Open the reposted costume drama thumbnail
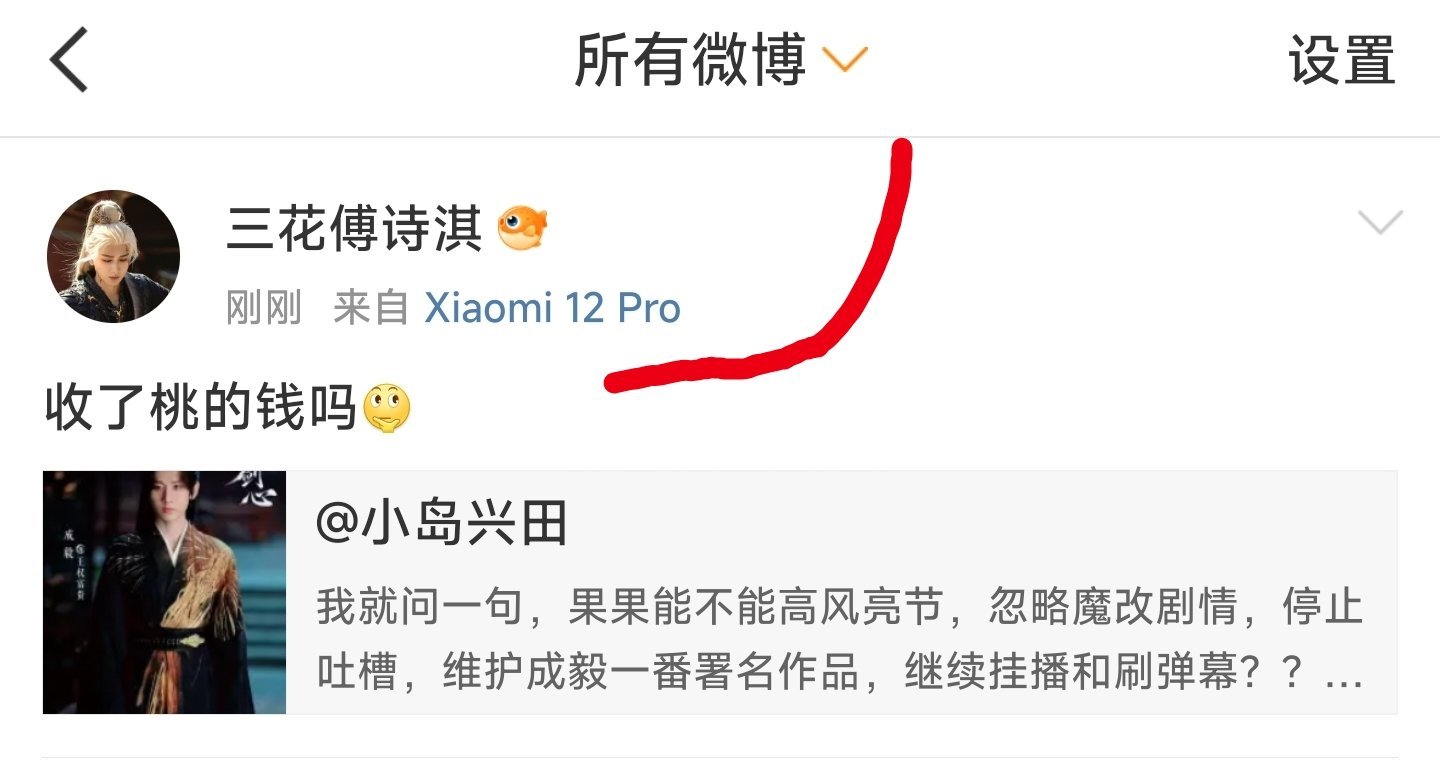The image size is (1440, 765). (x=164, y=592)
